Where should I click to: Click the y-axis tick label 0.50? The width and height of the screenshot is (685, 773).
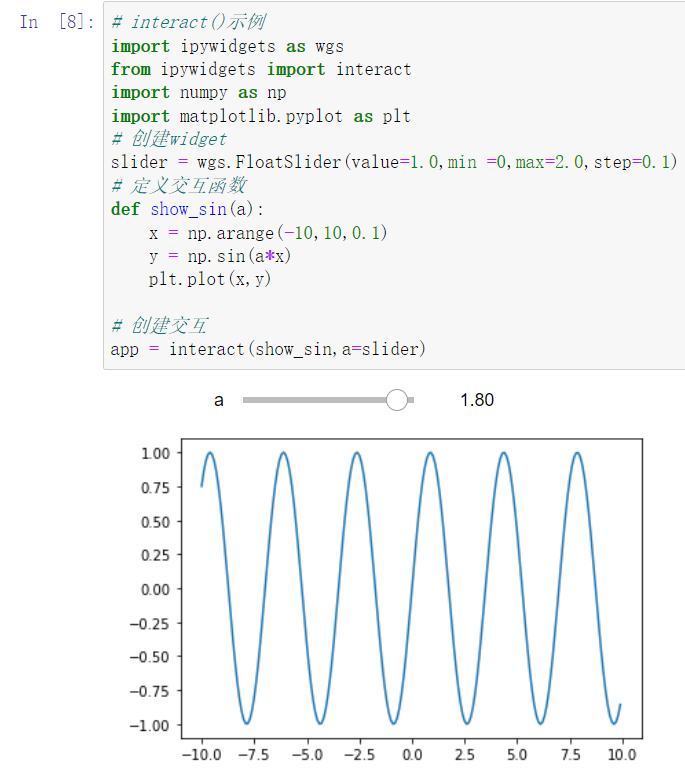click(155, 522)
